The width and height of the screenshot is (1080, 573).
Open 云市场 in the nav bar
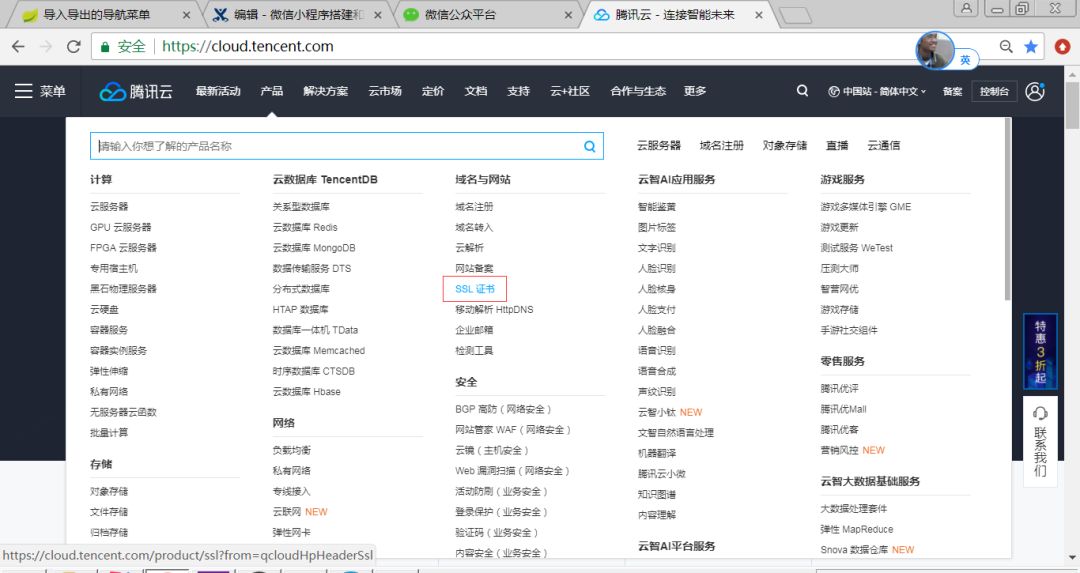point(384,91)
